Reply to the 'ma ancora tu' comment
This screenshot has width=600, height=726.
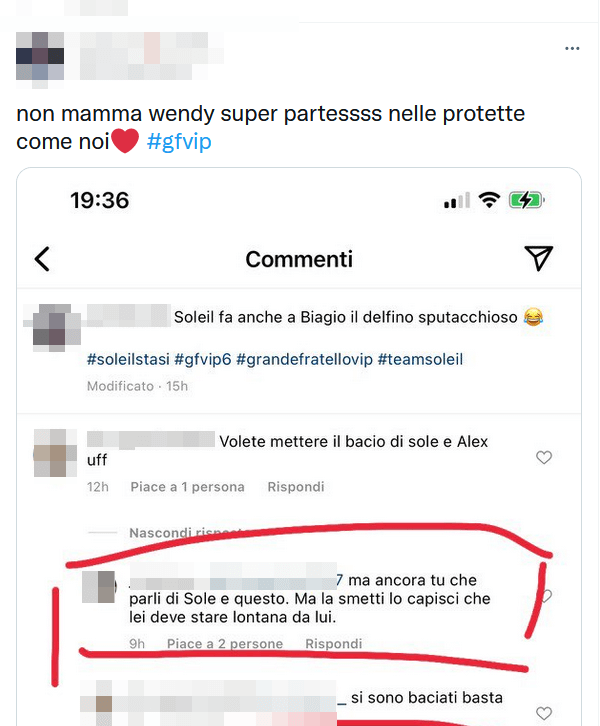(x=333, y=644)
